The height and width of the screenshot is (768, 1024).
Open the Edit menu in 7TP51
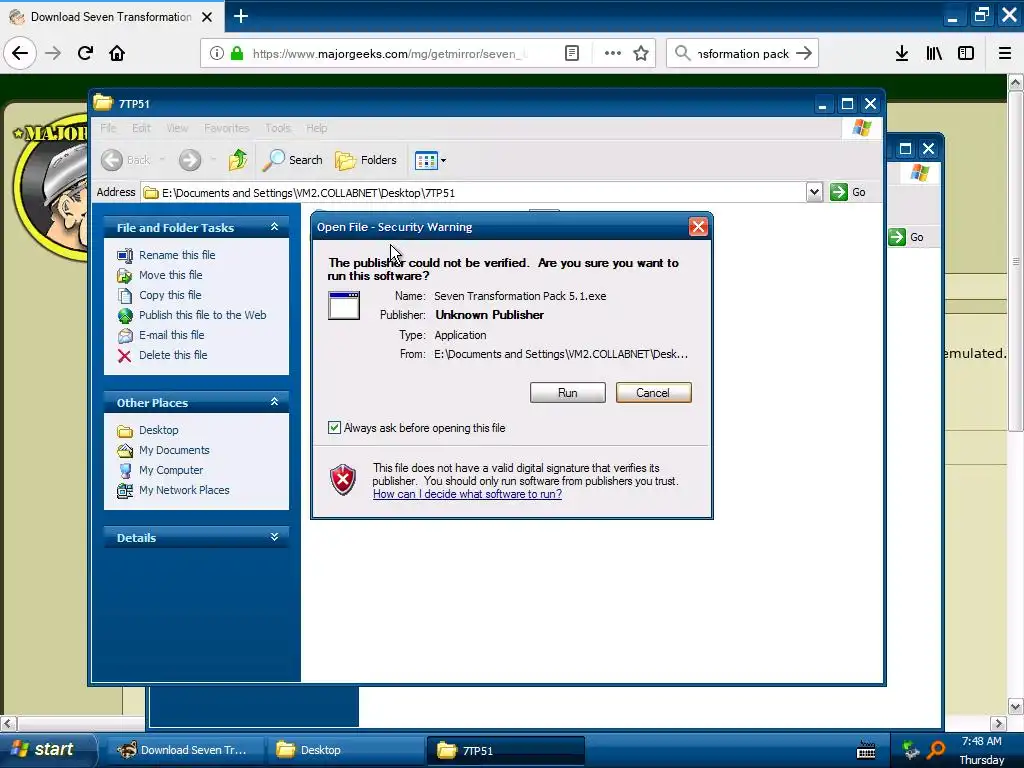141,128
